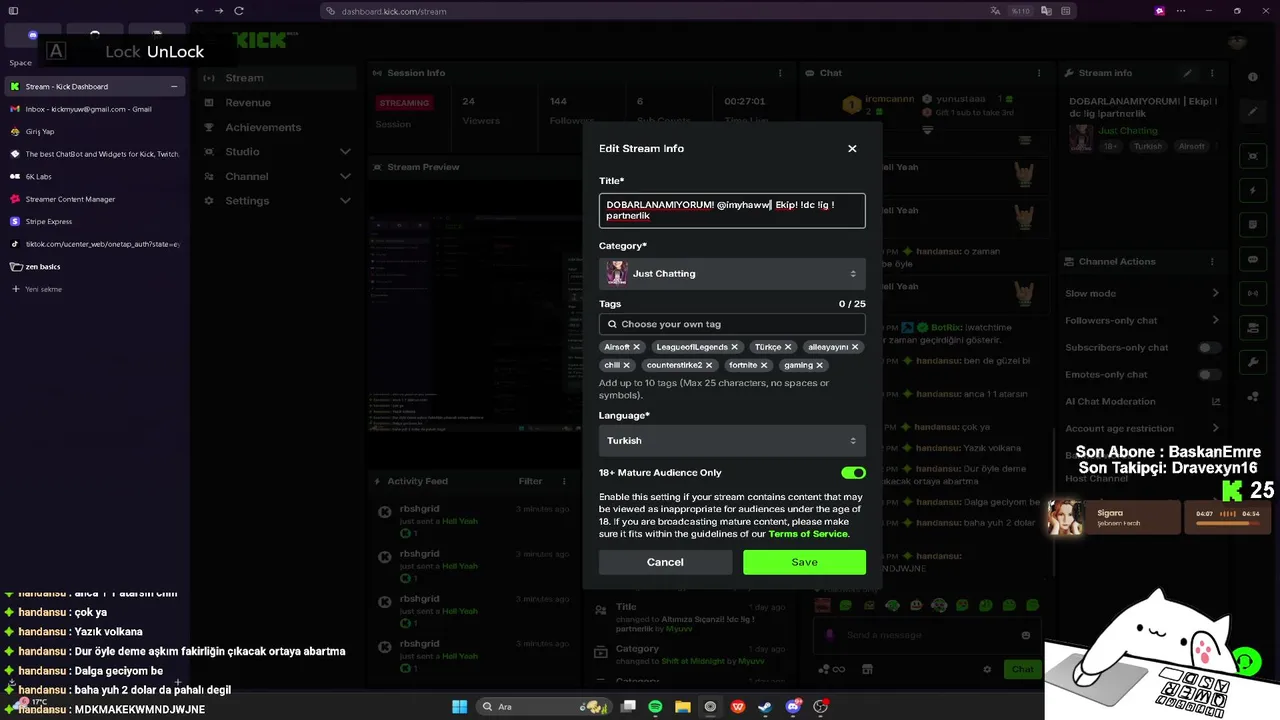Expand Followers-only chat options
This screenshot has width=1280, height=720.
click(x=1215, y=320)
